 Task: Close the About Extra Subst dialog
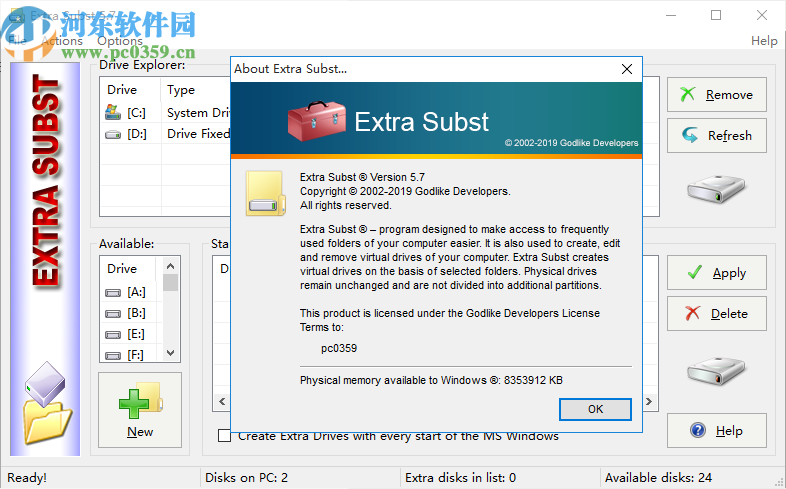627,69
